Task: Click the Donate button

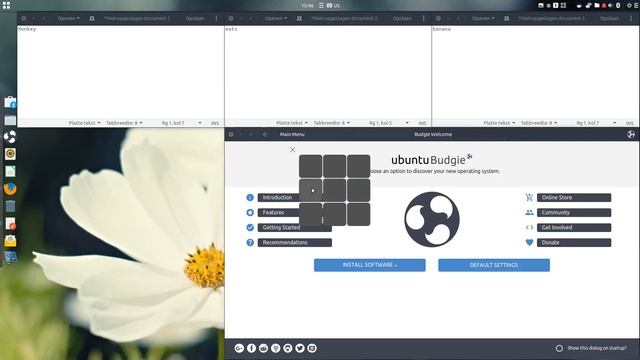Action: 574,243
